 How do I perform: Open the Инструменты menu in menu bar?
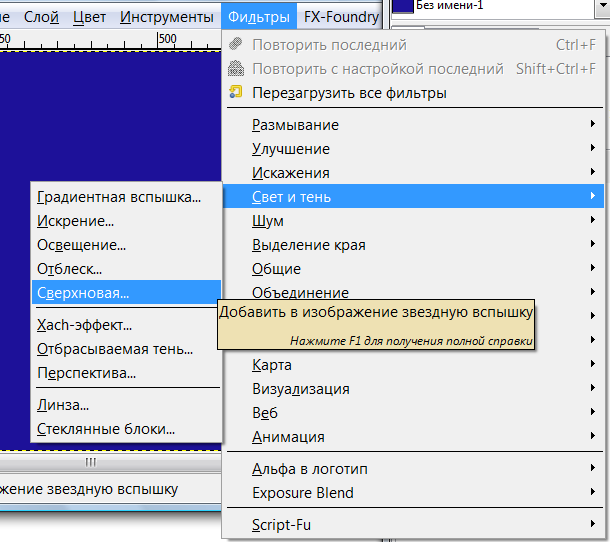(x=164, y=17)
